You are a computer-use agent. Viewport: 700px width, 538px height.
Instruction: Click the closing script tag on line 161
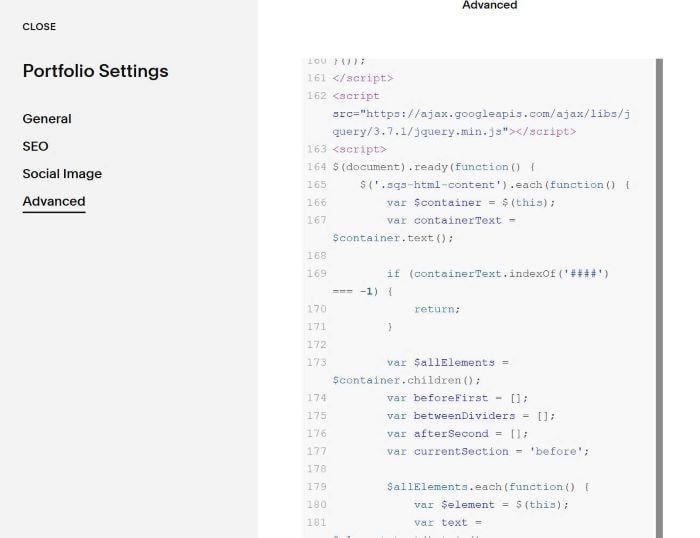click(363, 78)
